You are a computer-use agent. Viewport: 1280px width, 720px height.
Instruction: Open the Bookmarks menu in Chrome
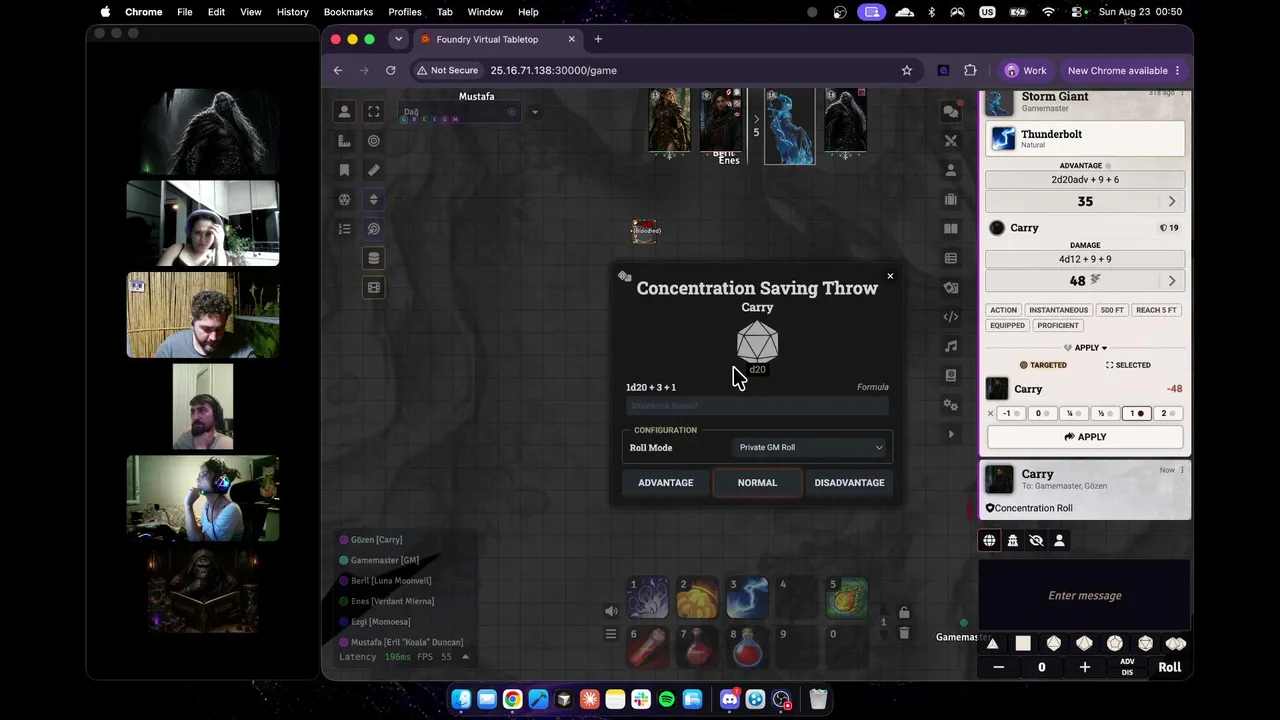point(348,12)
